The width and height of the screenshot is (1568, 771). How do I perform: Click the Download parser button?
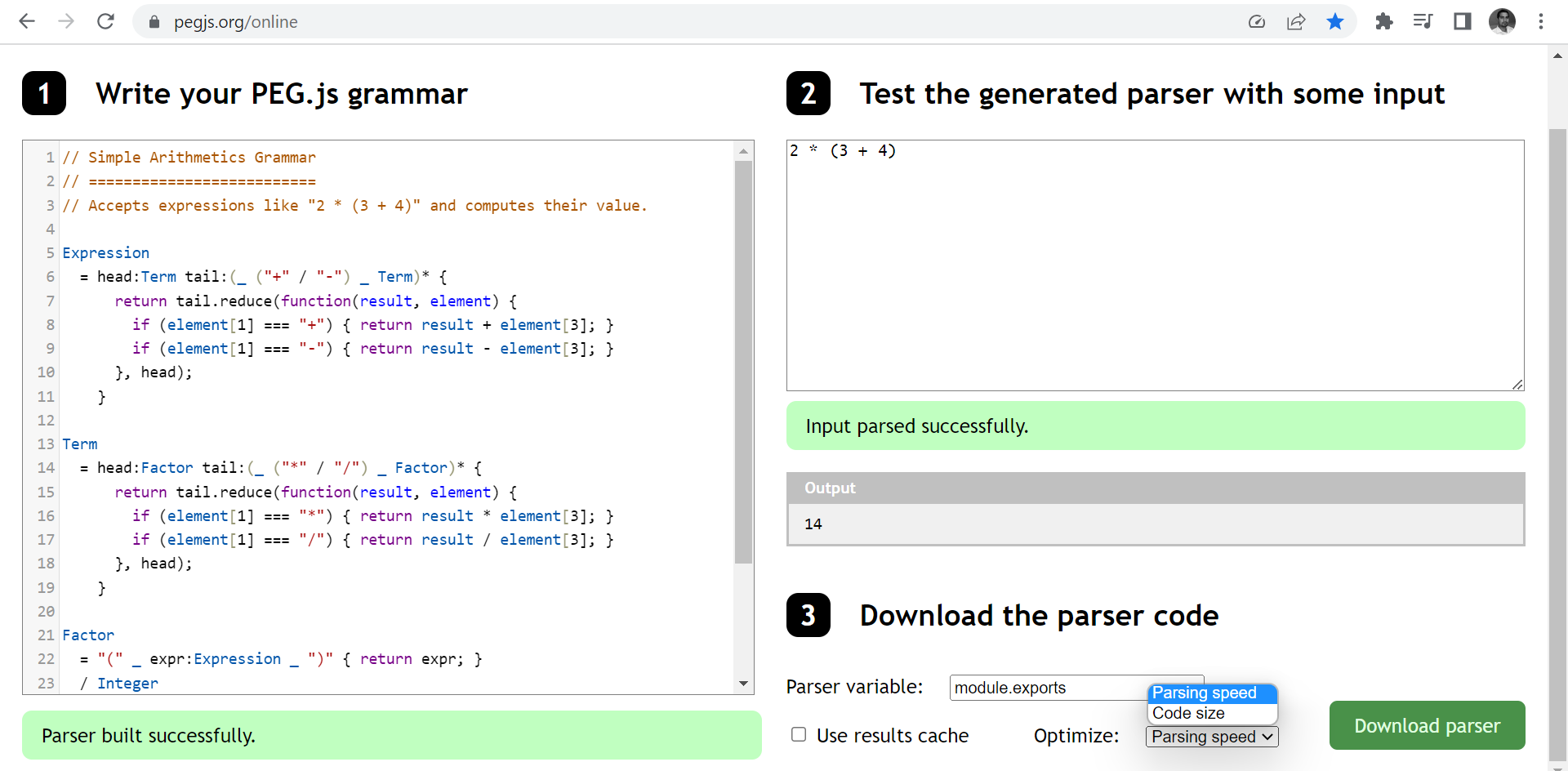(x=1427, y=725)
